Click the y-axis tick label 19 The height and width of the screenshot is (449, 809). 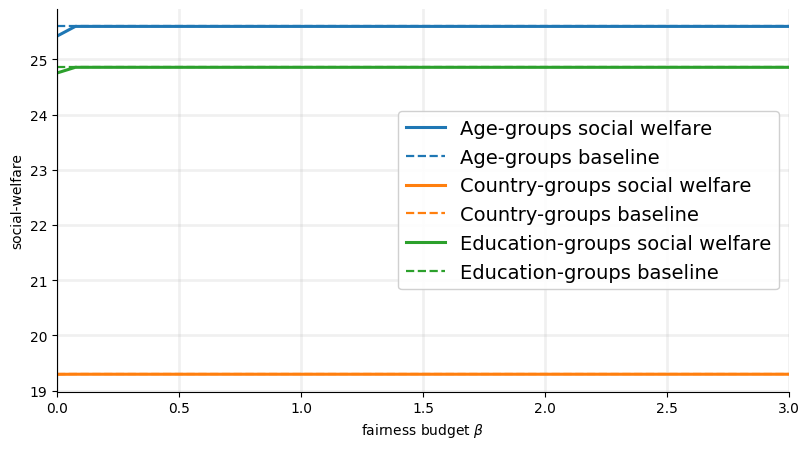tap(40, 391)
